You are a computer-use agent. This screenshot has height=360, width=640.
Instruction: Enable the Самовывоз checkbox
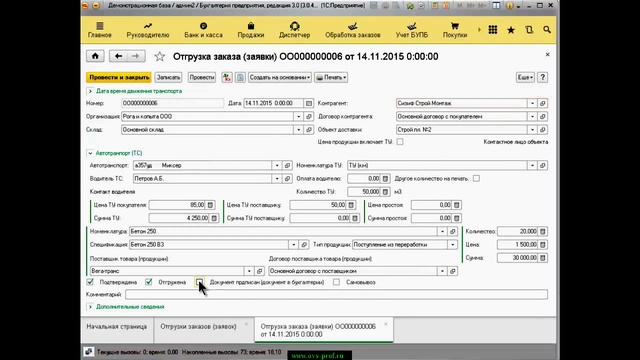coord(336,282)
